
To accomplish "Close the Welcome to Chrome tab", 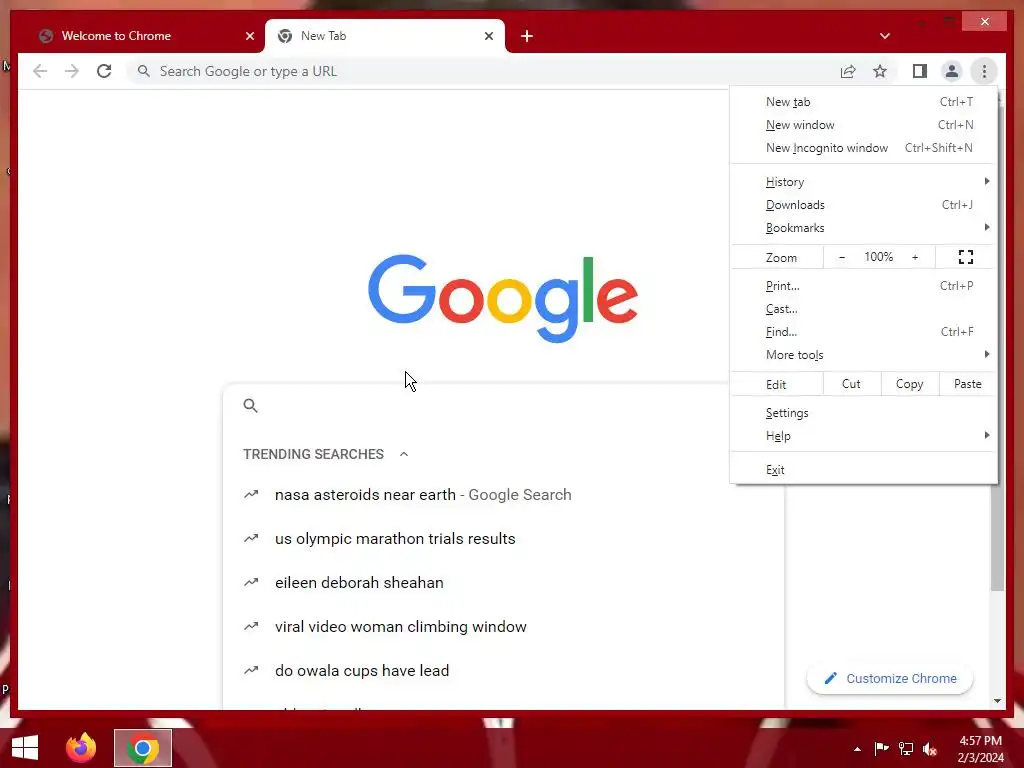I will click(249, 37).
